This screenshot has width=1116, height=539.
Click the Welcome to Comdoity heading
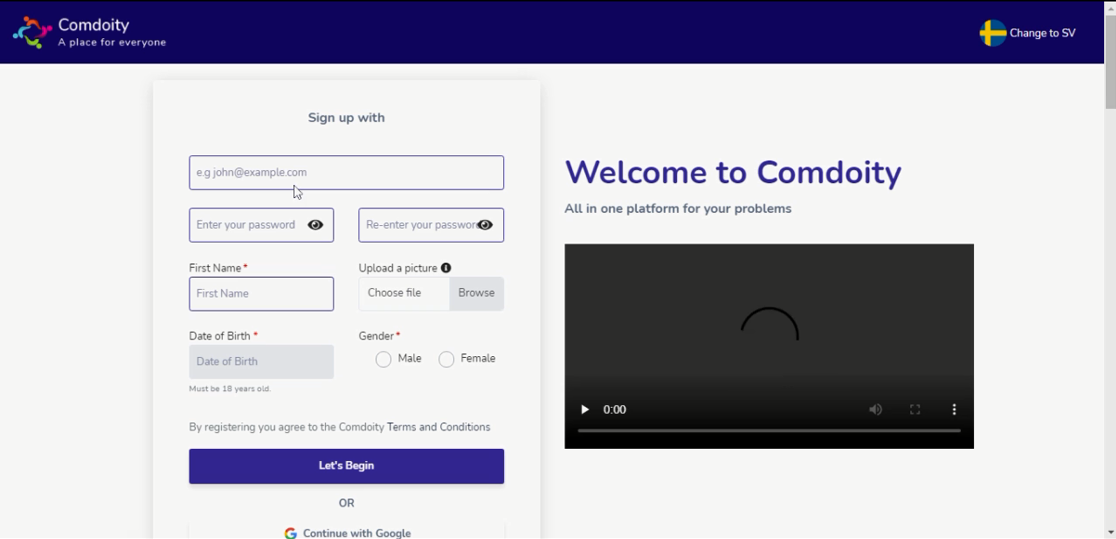click(733, 172)
